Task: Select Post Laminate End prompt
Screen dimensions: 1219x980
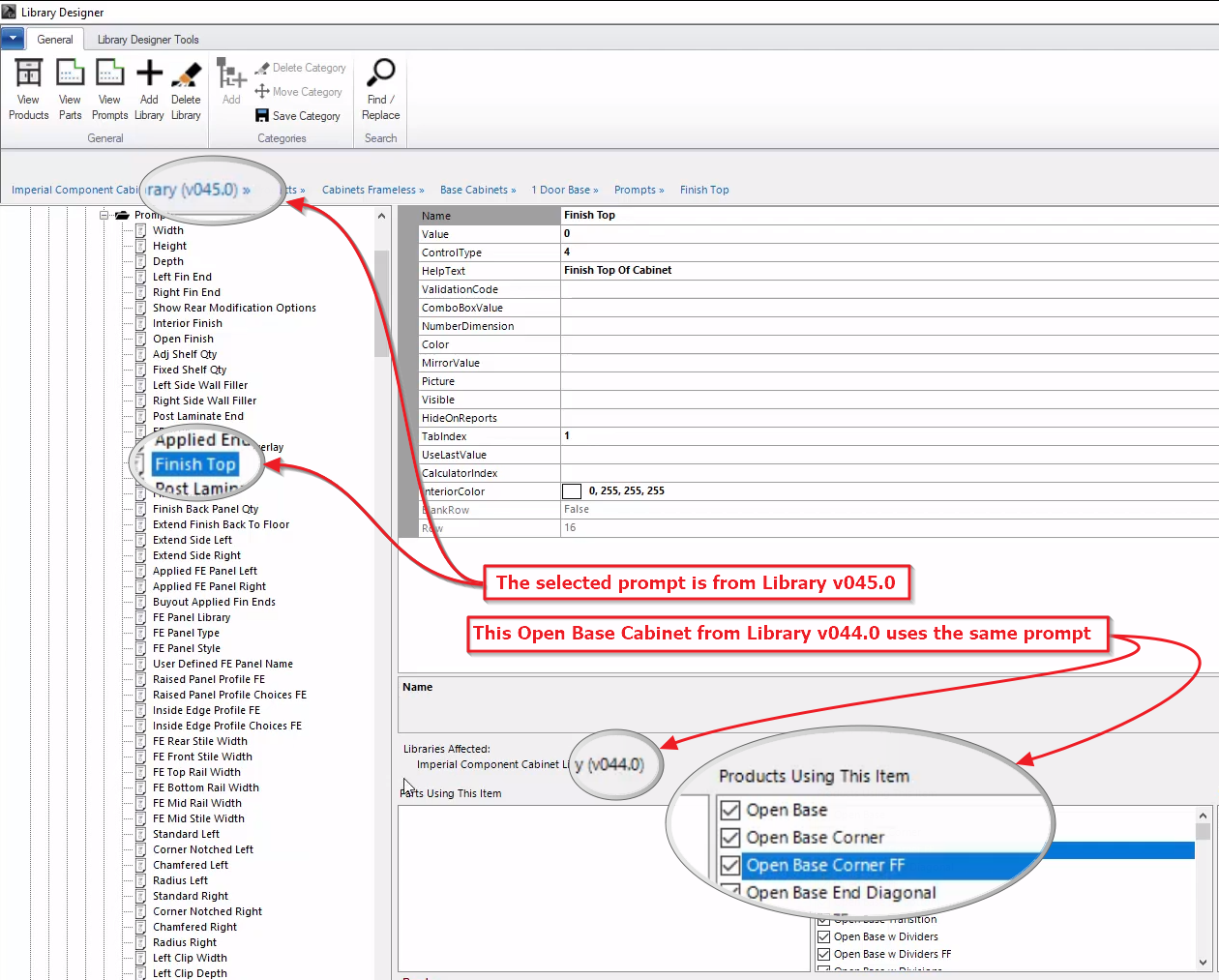Action: [x=198, y=416]
